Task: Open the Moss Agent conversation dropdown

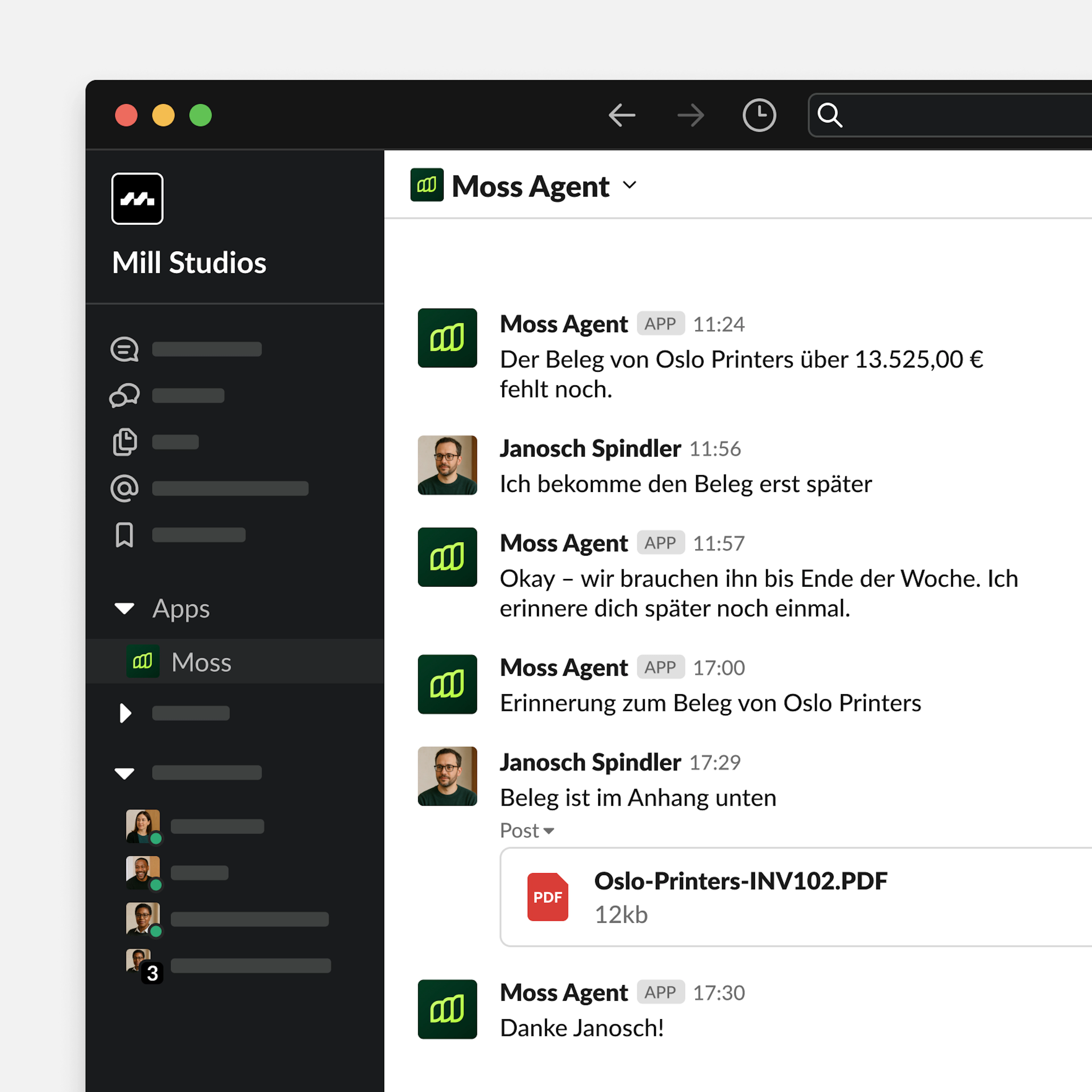Action: pyautogui.click(x=630, y=185)
